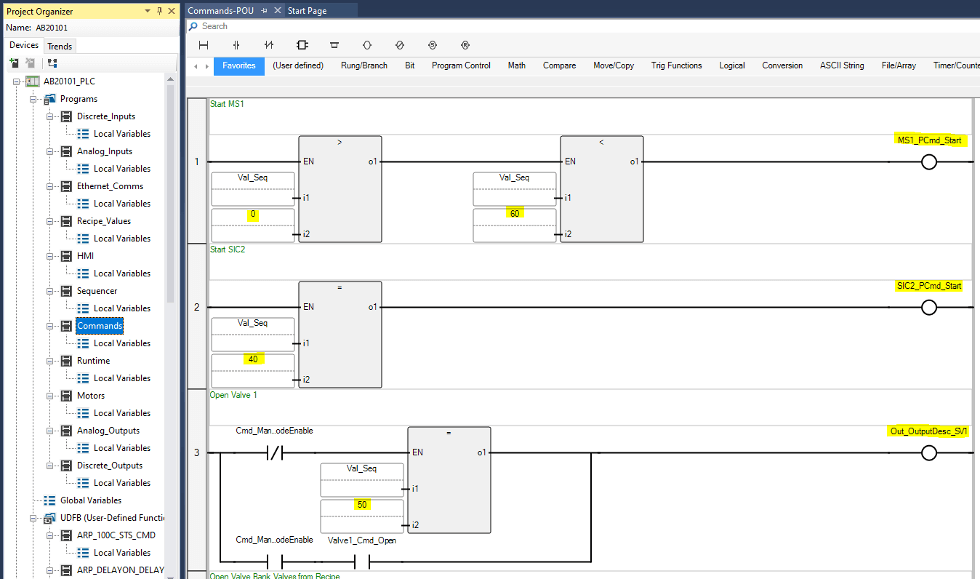Collapse the Analog_Inputs node
980x580 pixels.
[49, 151]
